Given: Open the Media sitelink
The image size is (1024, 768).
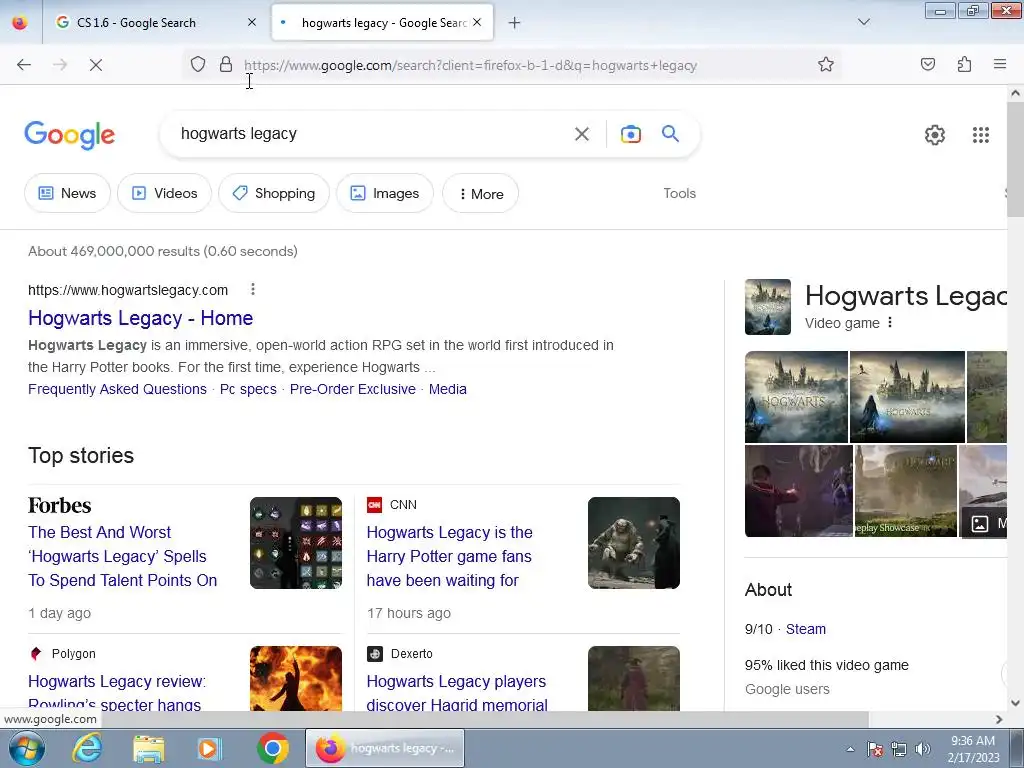Looking at the screenshot, I should coord(448,389).
